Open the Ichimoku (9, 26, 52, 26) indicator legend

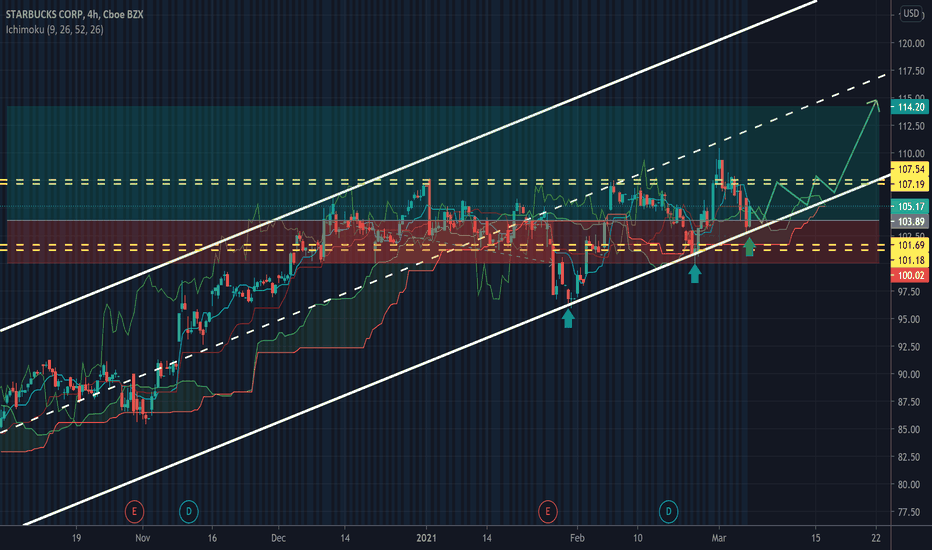tap(54, 30)
